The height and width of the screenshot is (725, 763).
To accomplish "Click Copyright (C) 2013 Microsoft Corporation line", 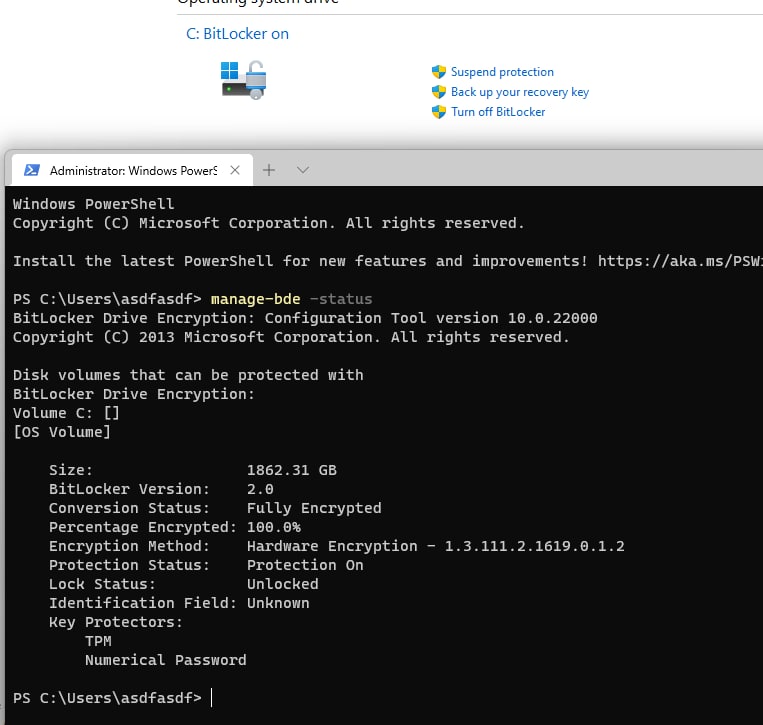I will click(291, 337).
